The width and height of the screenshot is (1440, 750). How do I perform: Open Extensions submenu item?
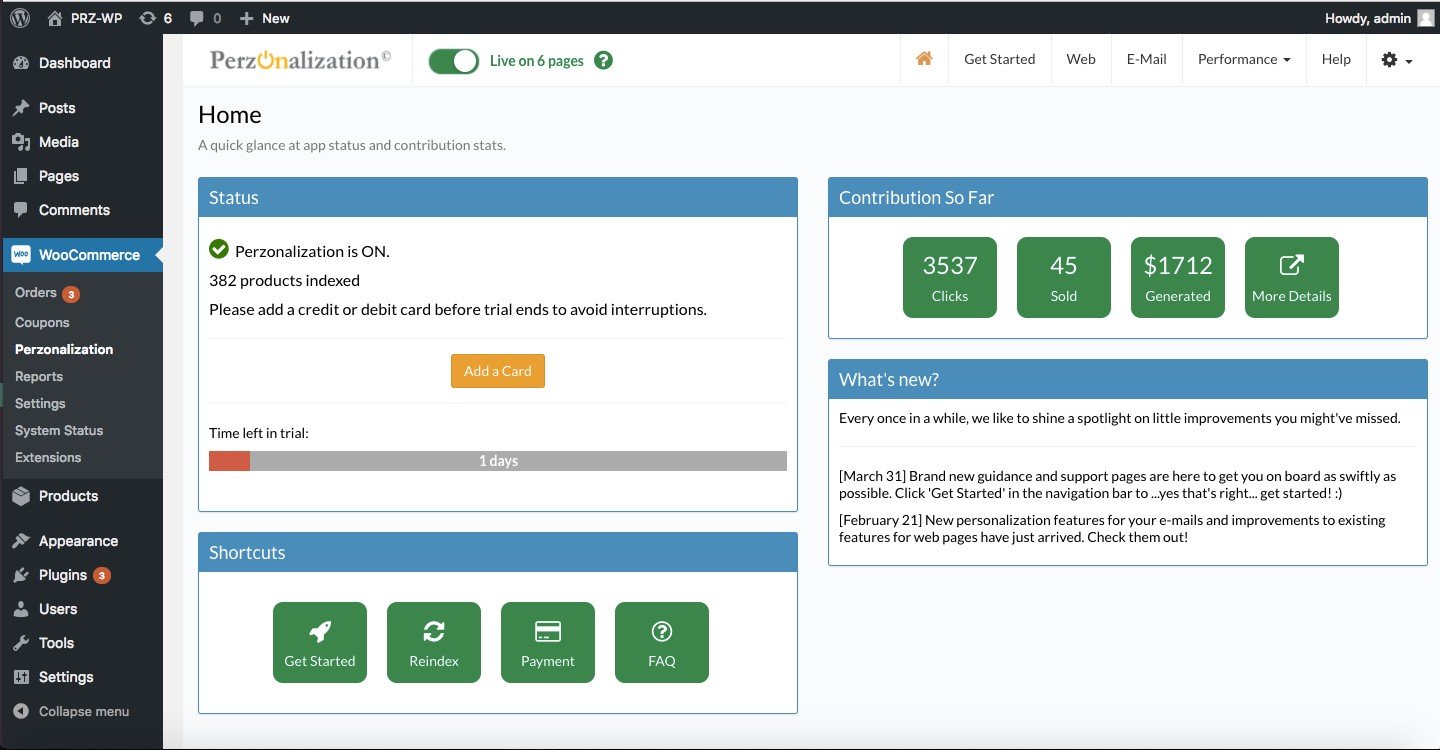click(x=48, y=457)
